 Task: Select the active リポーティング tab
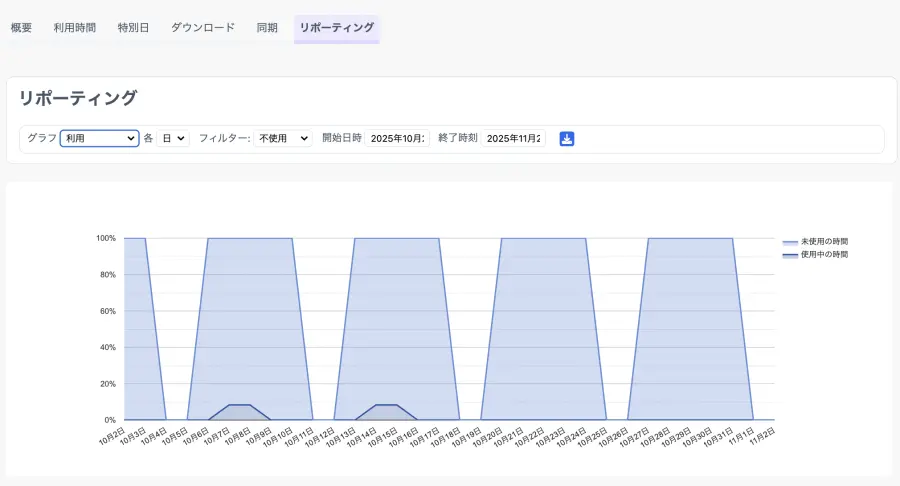[x=337, y=28]
